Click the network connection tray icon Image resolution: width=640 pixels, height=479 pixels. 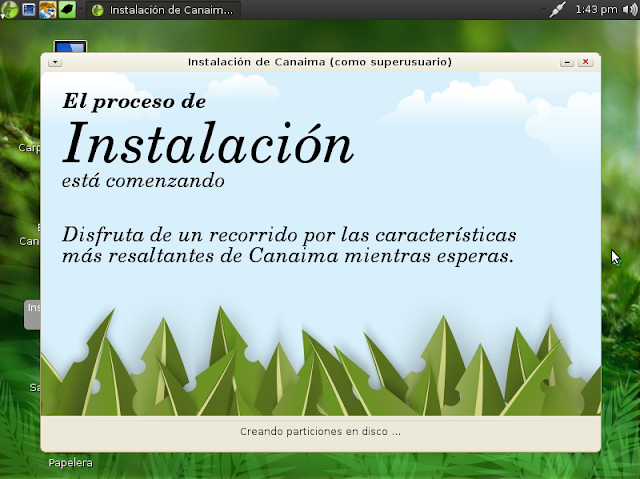(x=557, y=9)
